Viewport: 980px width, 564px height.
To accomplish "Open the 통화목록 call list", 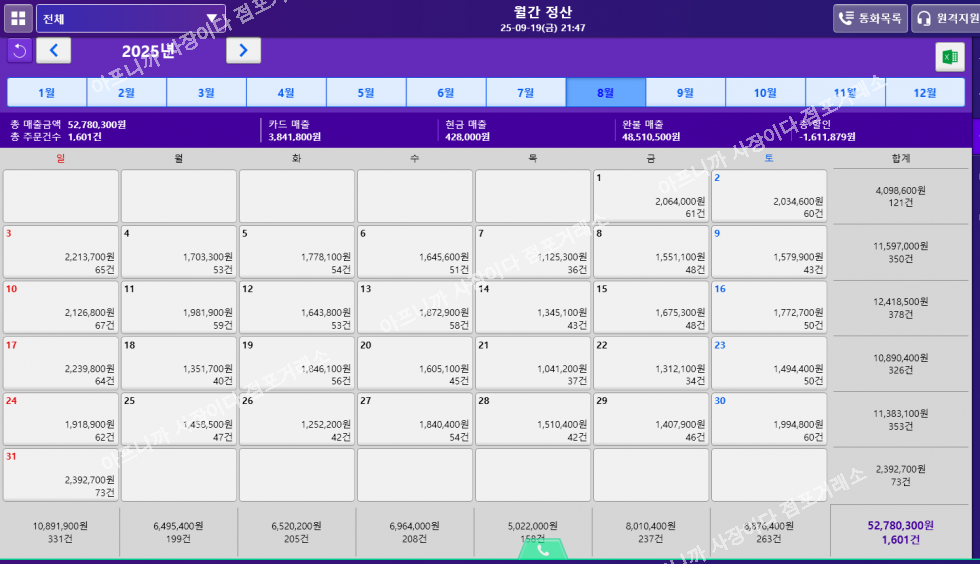I will click(869, 18).
